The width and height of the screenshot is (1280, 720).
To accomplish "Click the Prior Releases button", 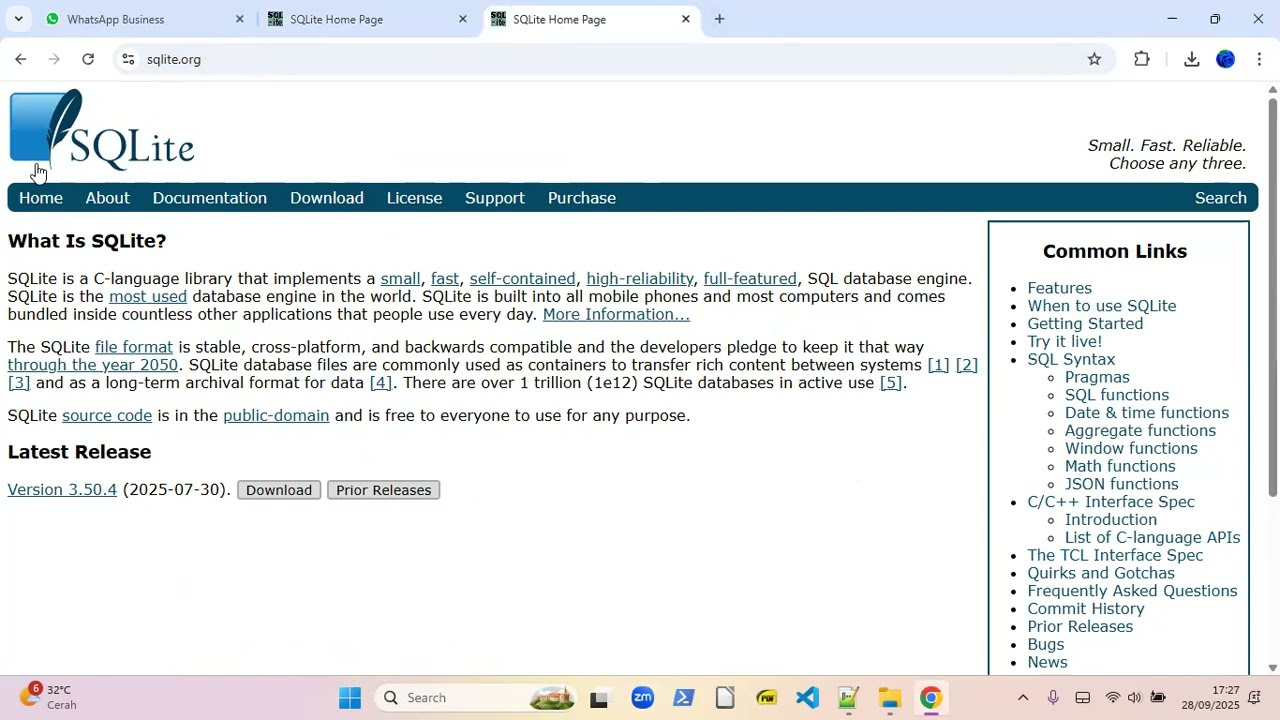I will [384, 490].
